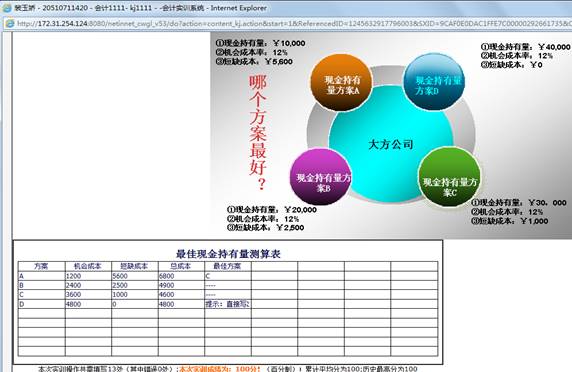Click plan D's opportunity cost cell 4800
Image resolution: width=572 pixels, height=372 pixels.
point(88,304)
